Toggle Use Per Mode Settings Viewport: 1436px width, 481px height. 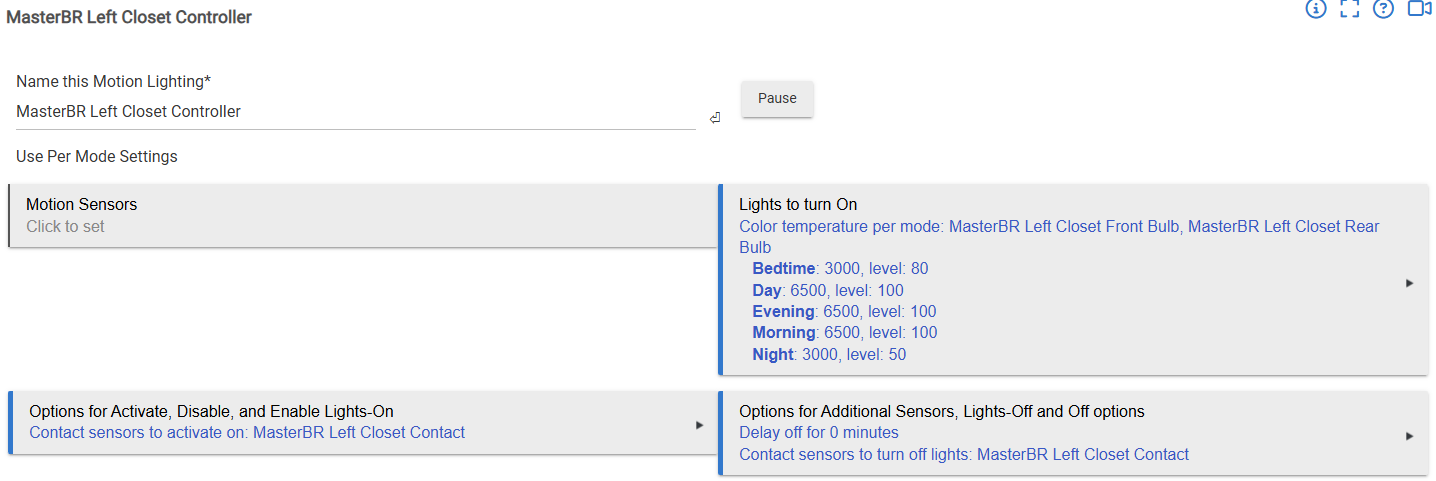pyautogui.click(x=97, y=157)
